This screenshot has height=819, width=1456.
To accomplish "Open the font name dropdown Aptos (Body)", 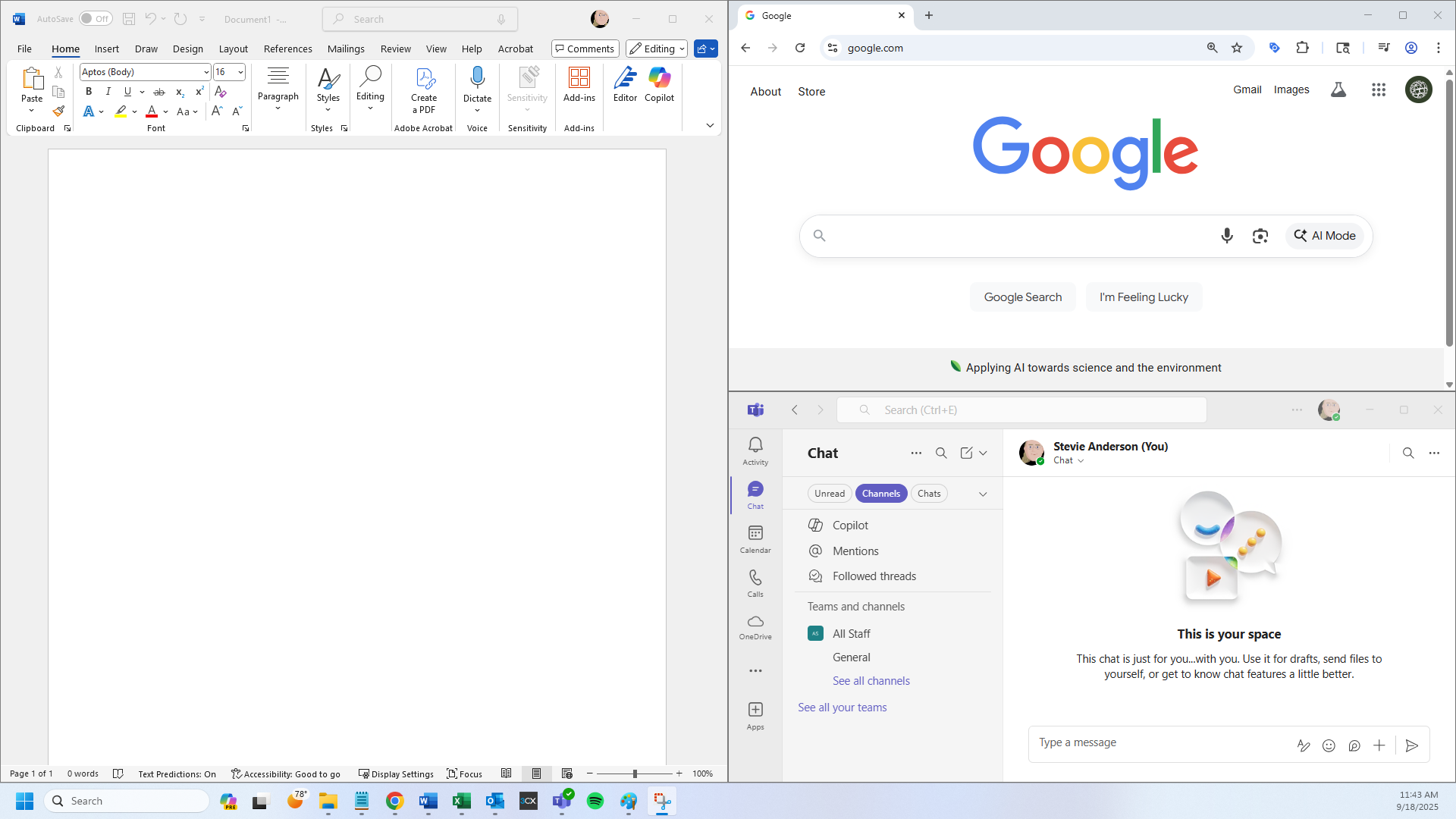I will point(206,72).
